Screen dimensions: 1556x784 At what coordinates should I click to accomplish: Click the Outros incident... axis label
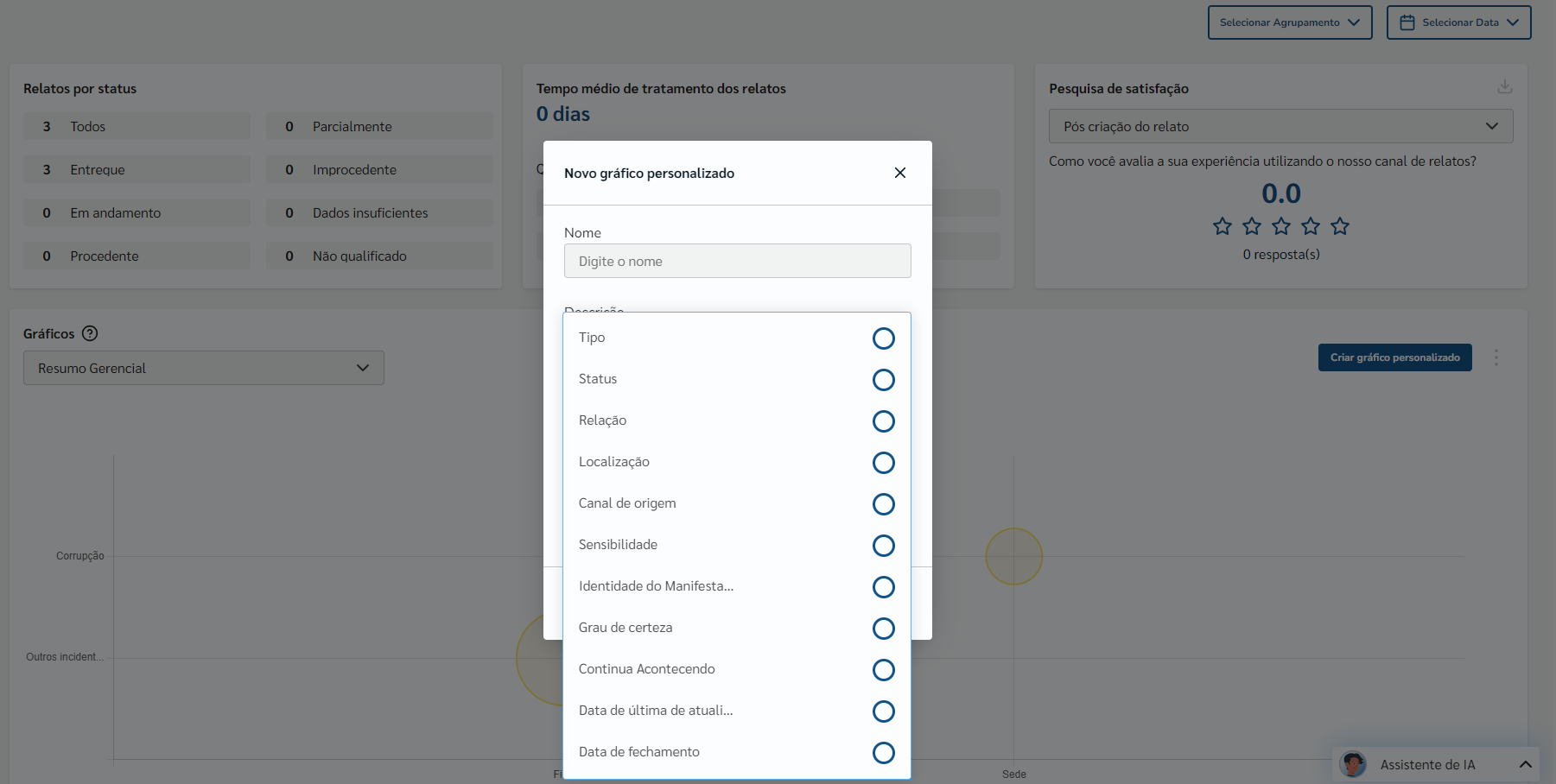65,657
